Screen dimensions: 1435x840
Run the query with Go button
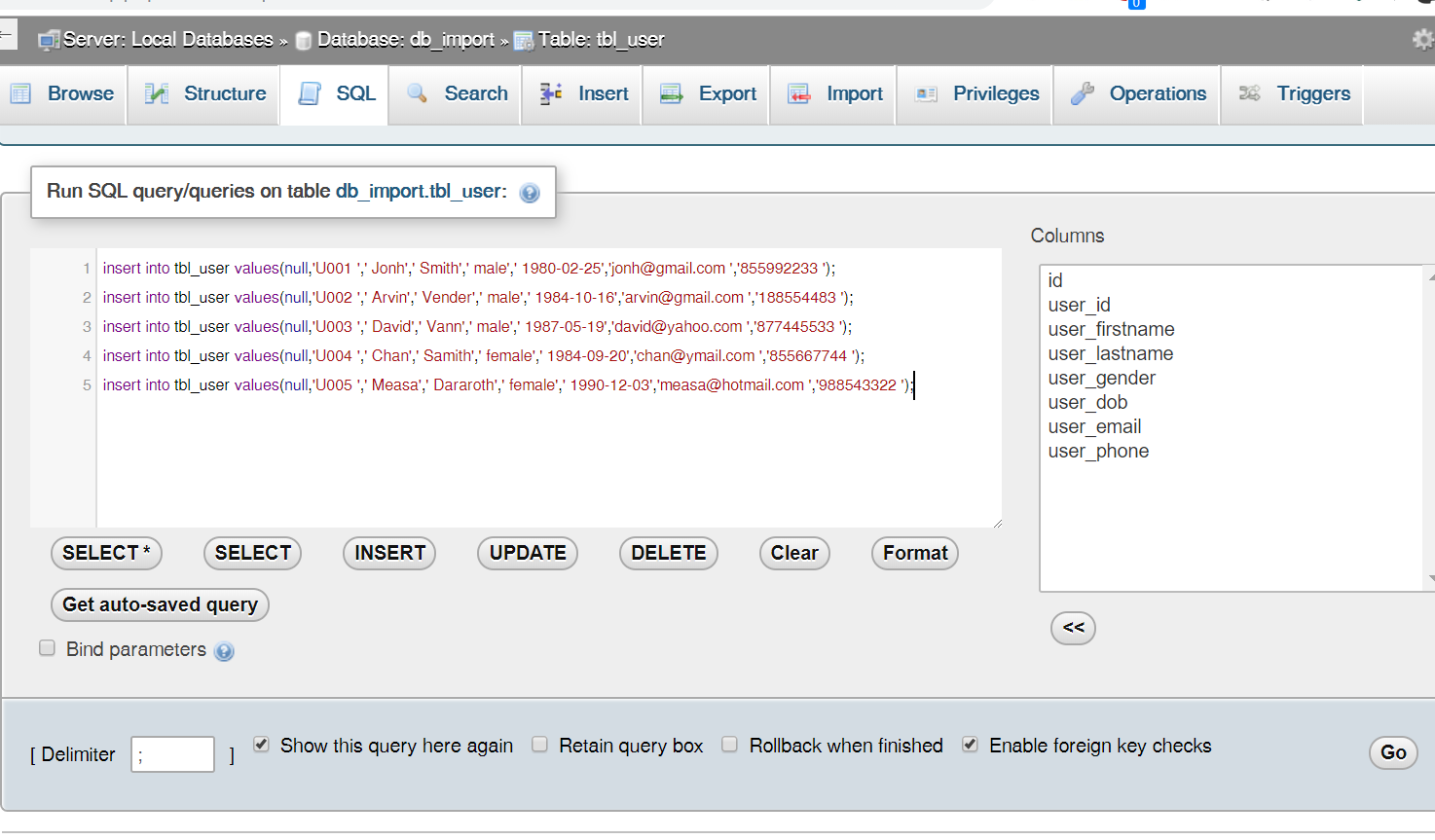click(1393, 752)
